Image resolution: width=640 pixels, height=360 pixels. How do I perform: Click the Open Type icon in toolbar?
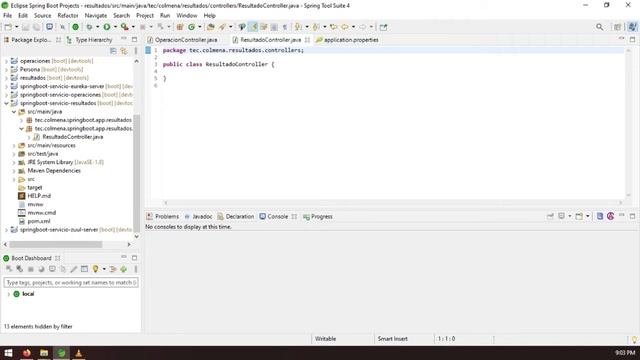211,27
